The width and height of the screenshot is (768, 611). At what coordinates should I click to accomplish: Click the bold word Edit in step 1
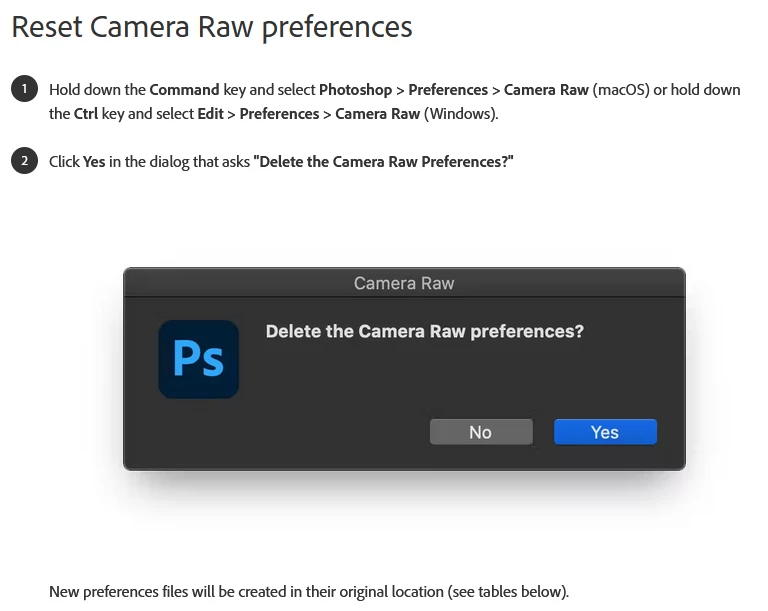211,114
